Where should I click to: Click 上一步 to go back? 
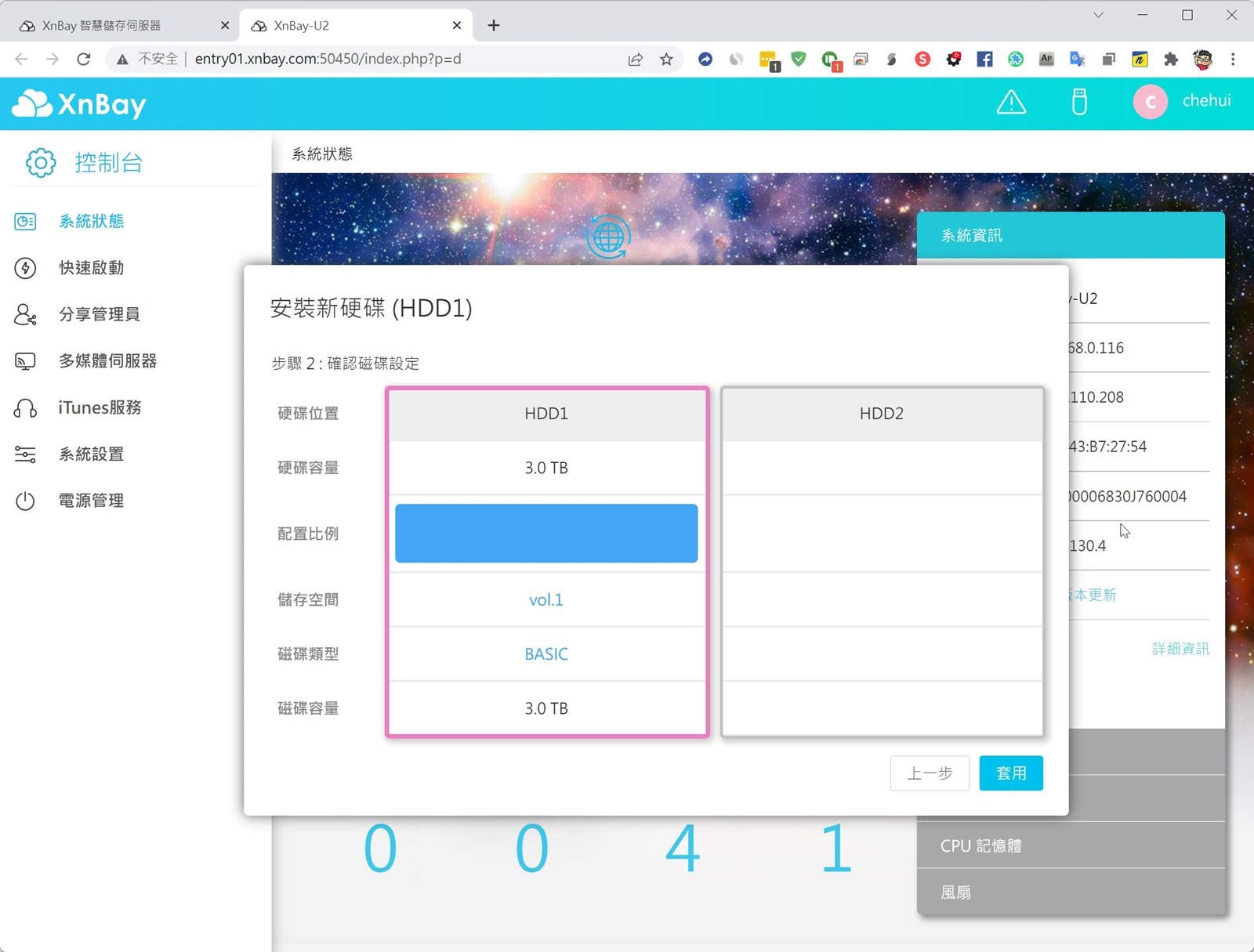click(x=929, y=773)
